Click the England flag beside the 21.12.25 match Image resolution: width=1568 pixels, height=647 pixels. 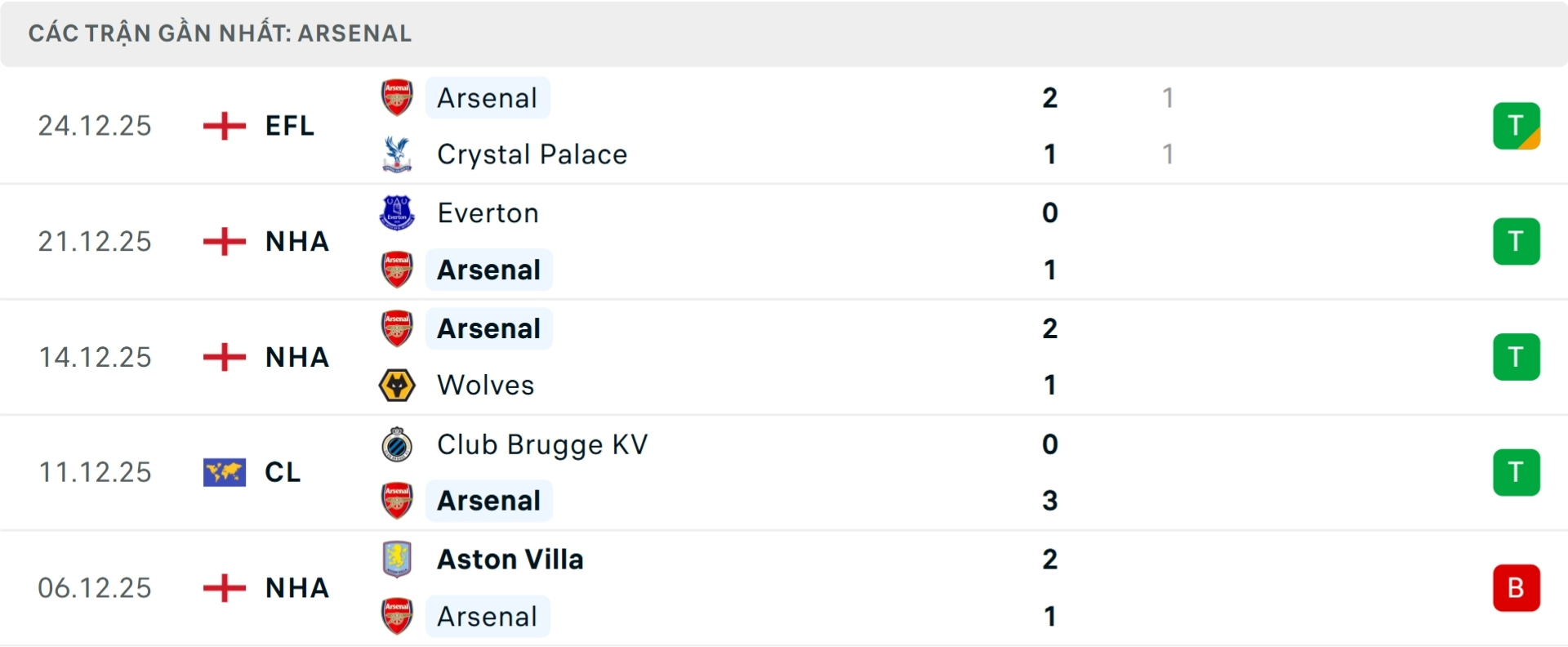pos(223,241)
